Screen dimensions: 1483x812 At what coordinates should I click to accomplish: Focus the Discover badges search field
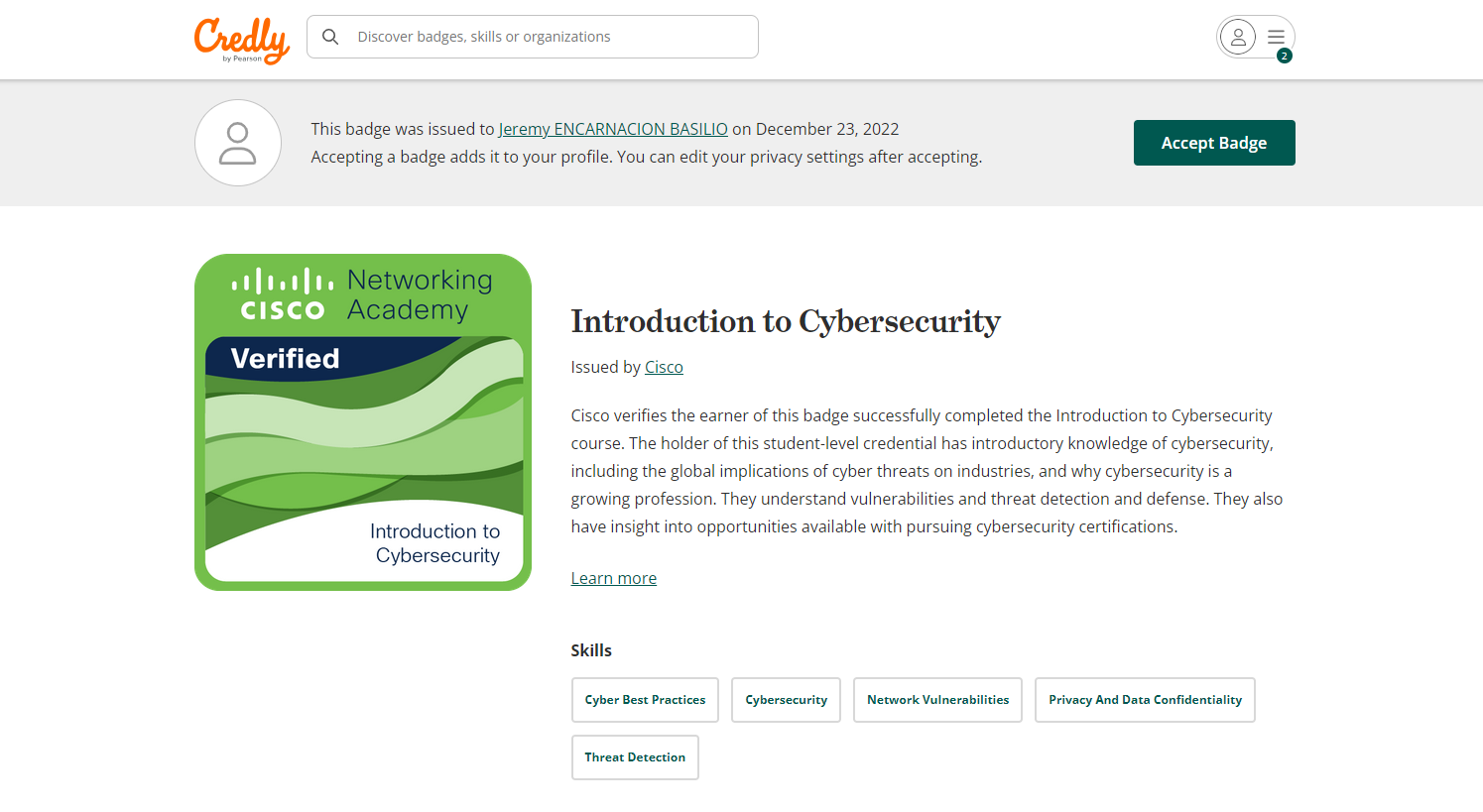[533, 37]
